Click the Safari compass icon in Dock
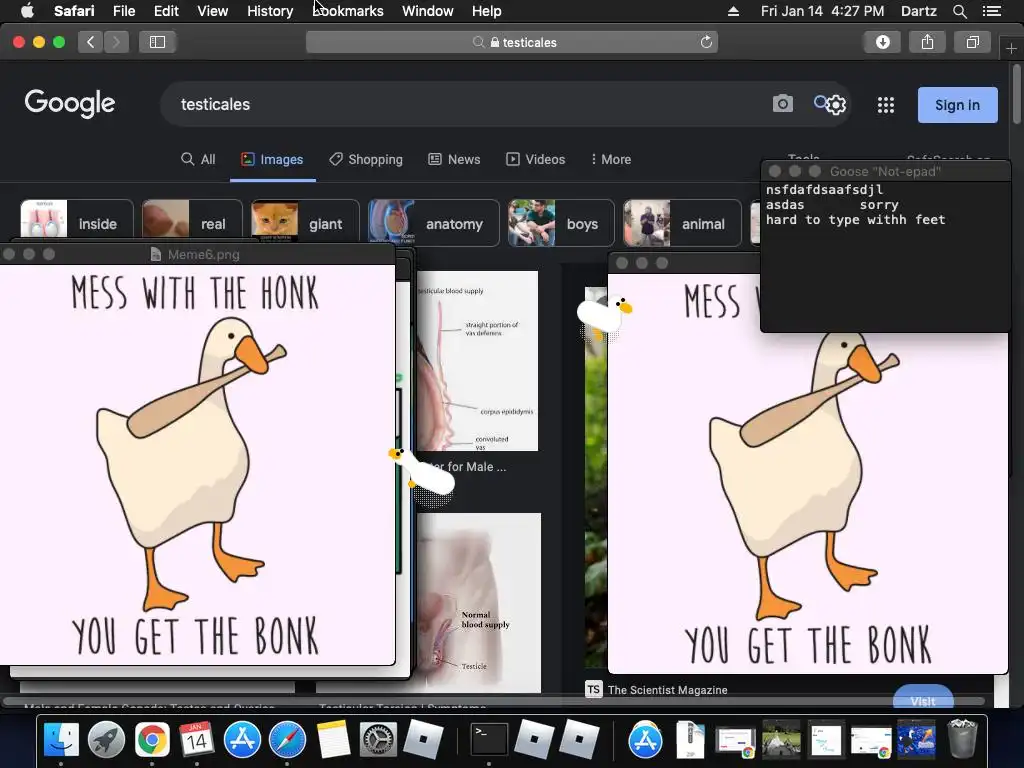 [287, 740]
